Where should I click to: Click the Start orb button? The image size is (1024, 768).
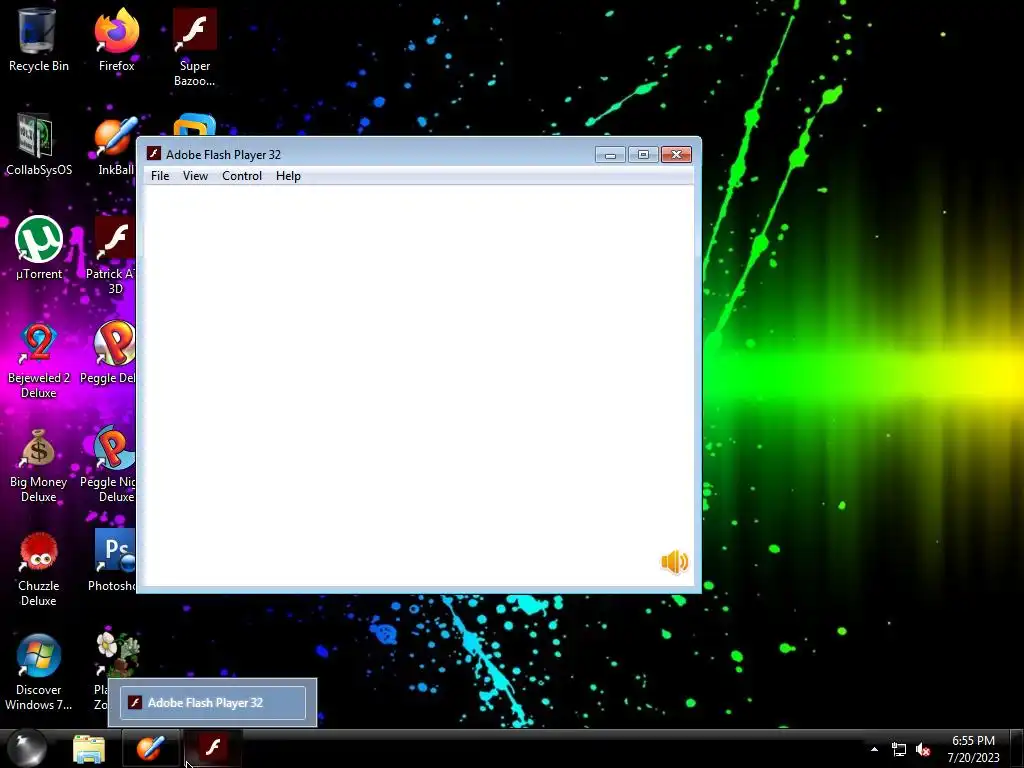26,748
